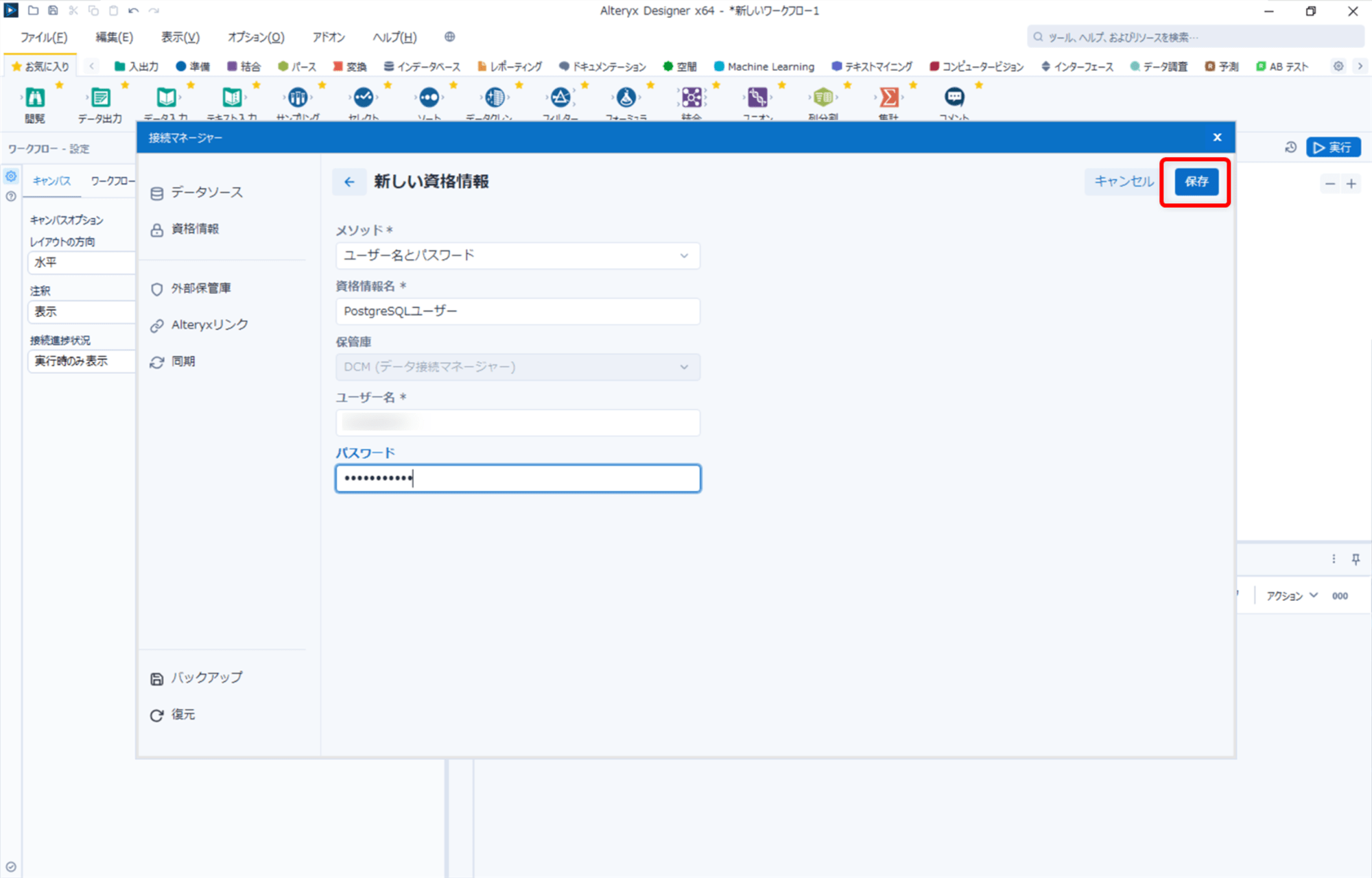Switch to the キャンバス configuration tab
The image size is (1372, 878).
tap(51, 181)
